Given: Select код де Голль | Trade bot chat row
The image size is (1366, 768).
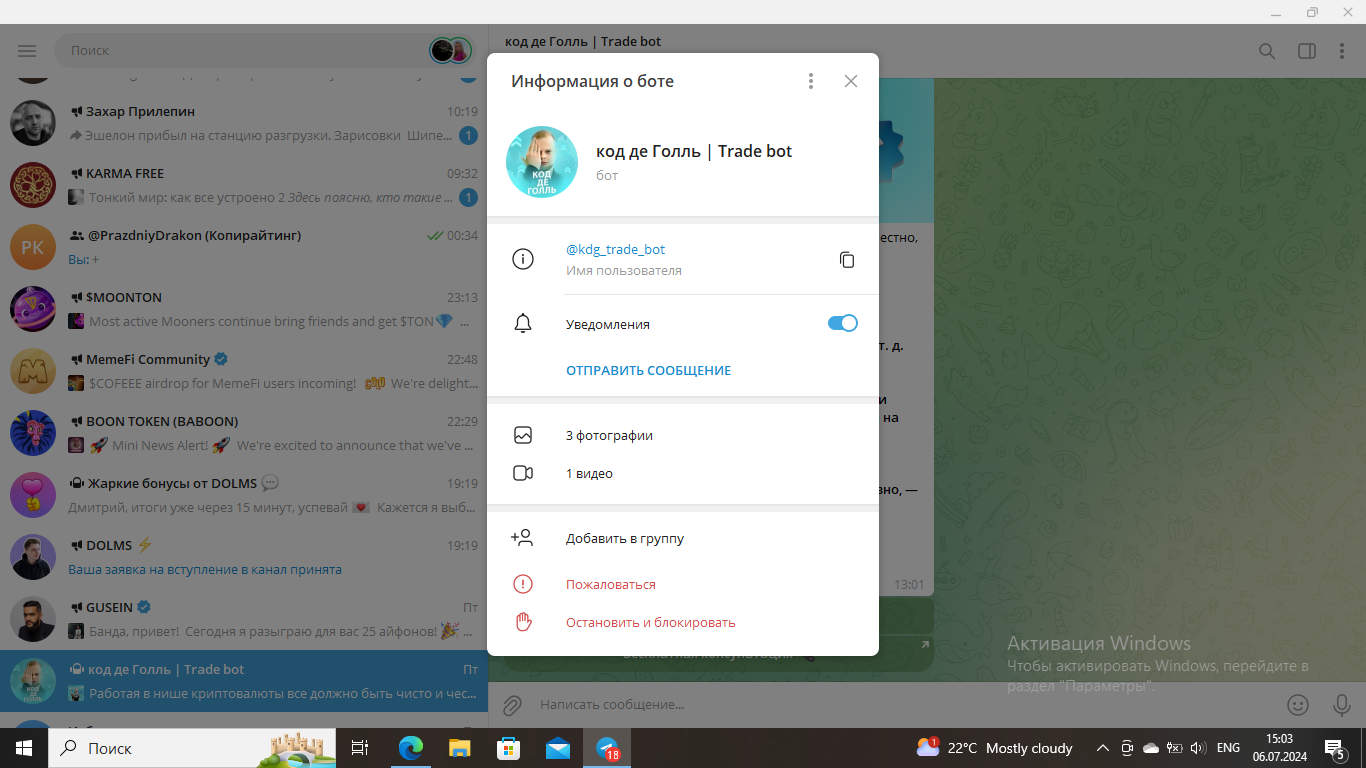Looking at the screenshot, I should (244, 681).
